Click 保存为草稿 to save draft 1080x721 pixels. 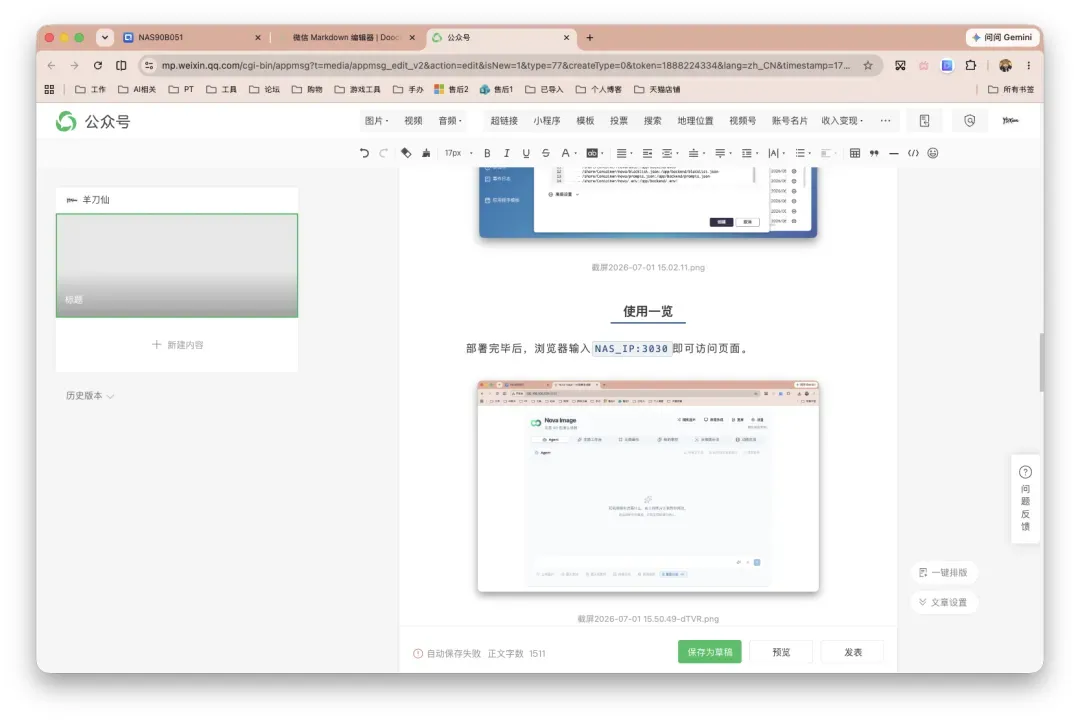click(709, 652)
